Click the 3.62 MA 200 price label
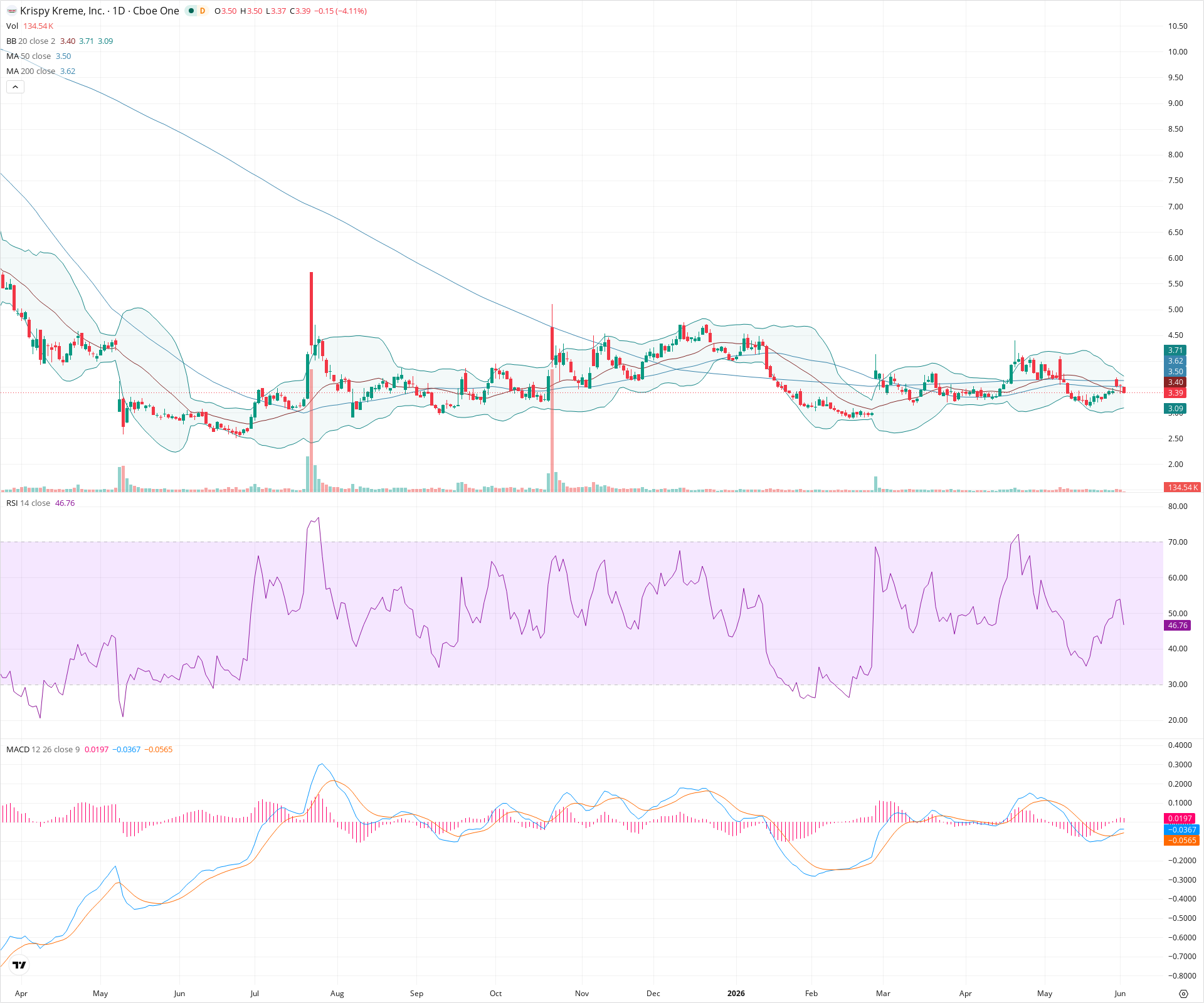 point(1175,361)
